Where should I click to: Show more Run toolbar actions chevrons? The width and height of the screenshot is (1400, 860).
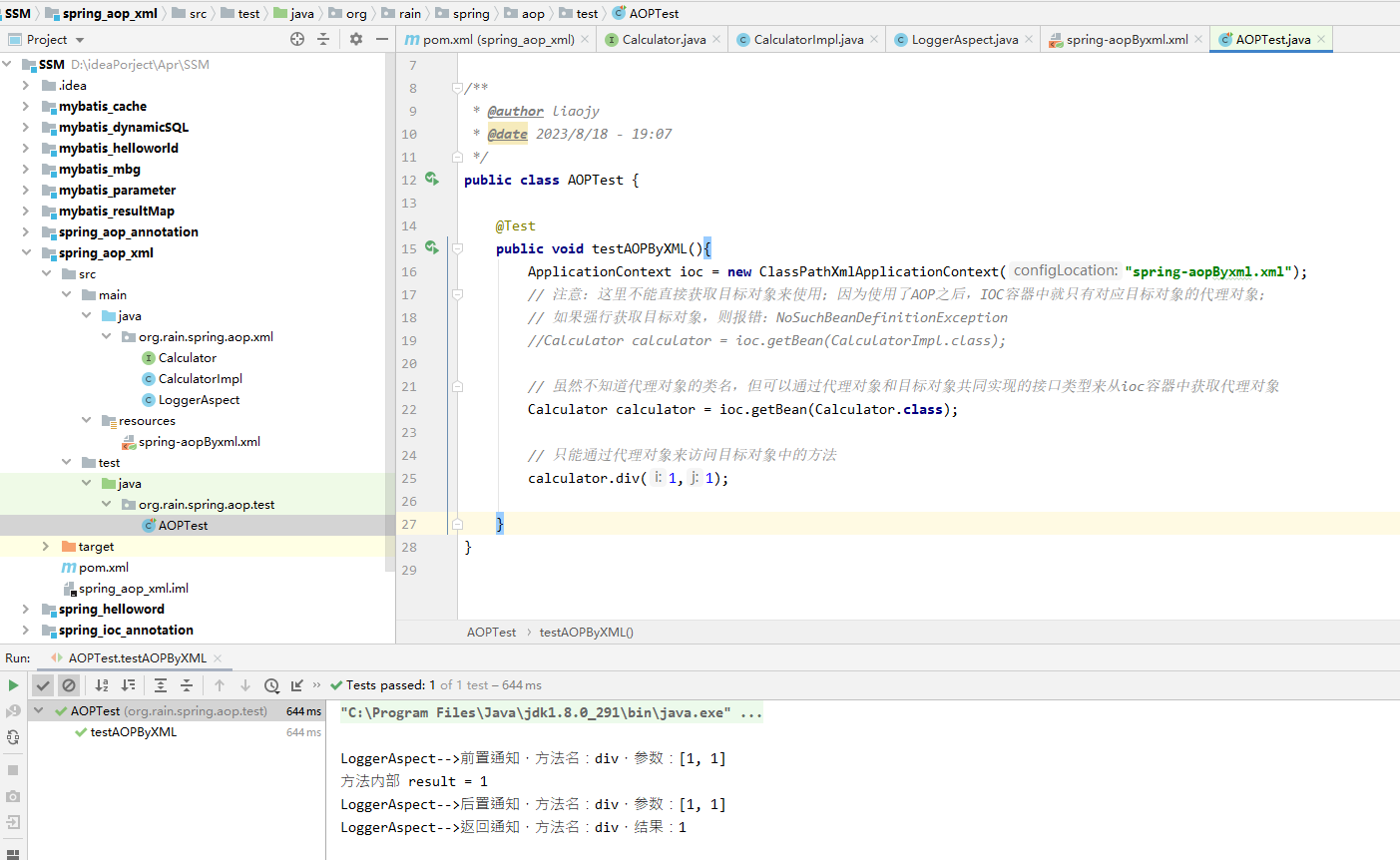pos(317,685)
